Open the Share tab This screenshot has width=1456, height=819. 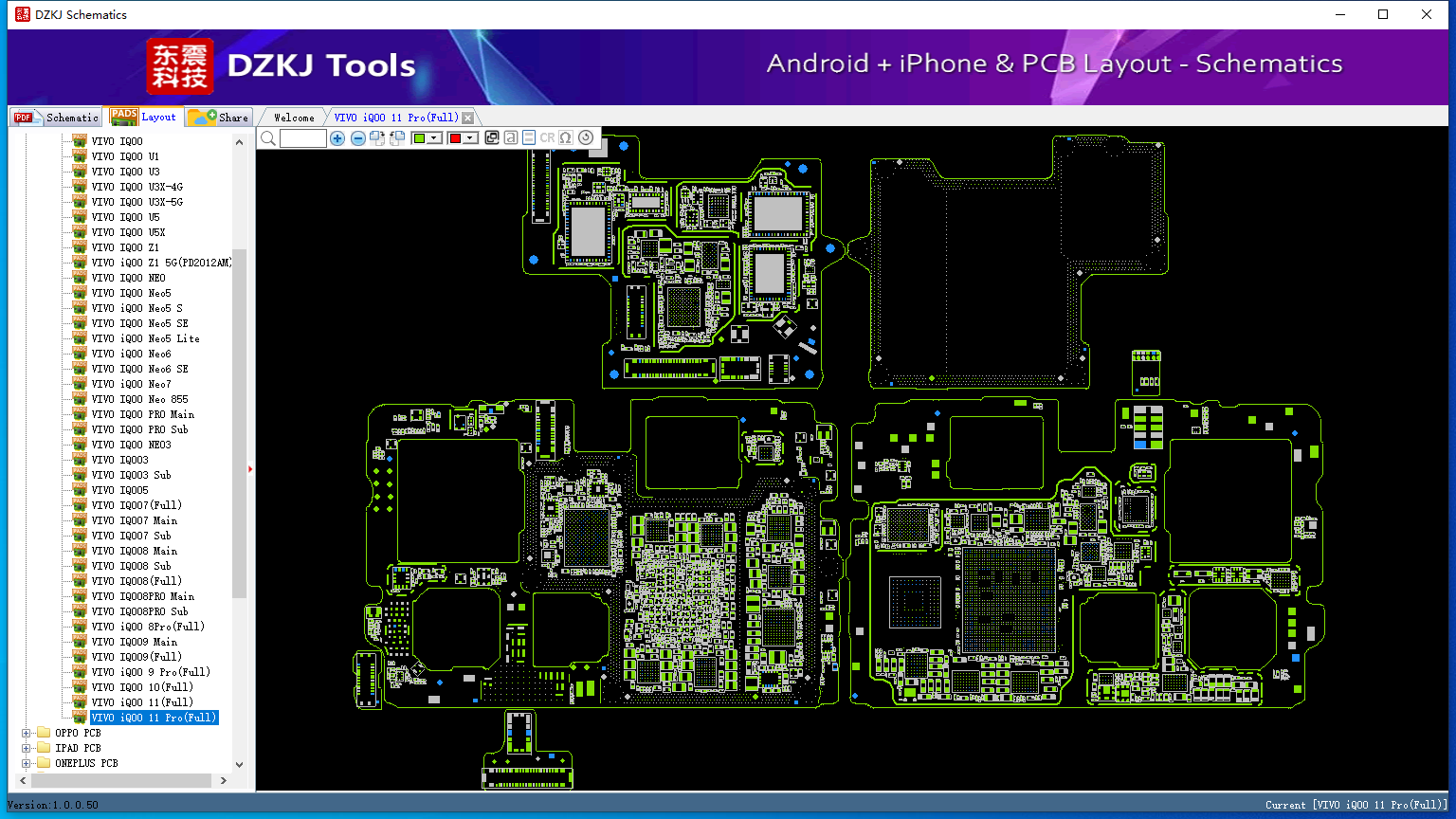218,118
